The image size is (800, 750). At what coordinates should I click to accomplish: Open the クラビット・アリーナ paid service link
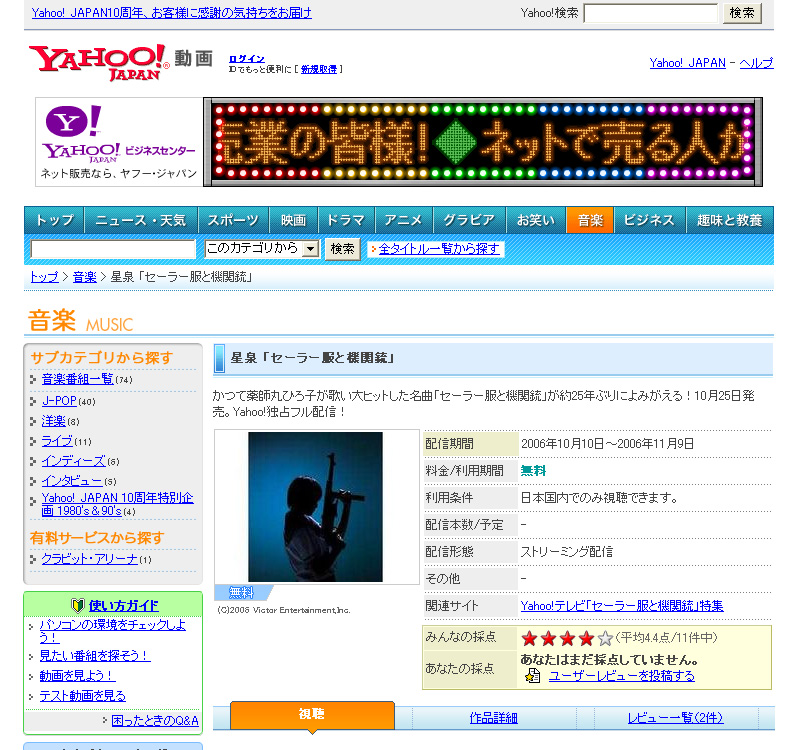pos(90,559)
